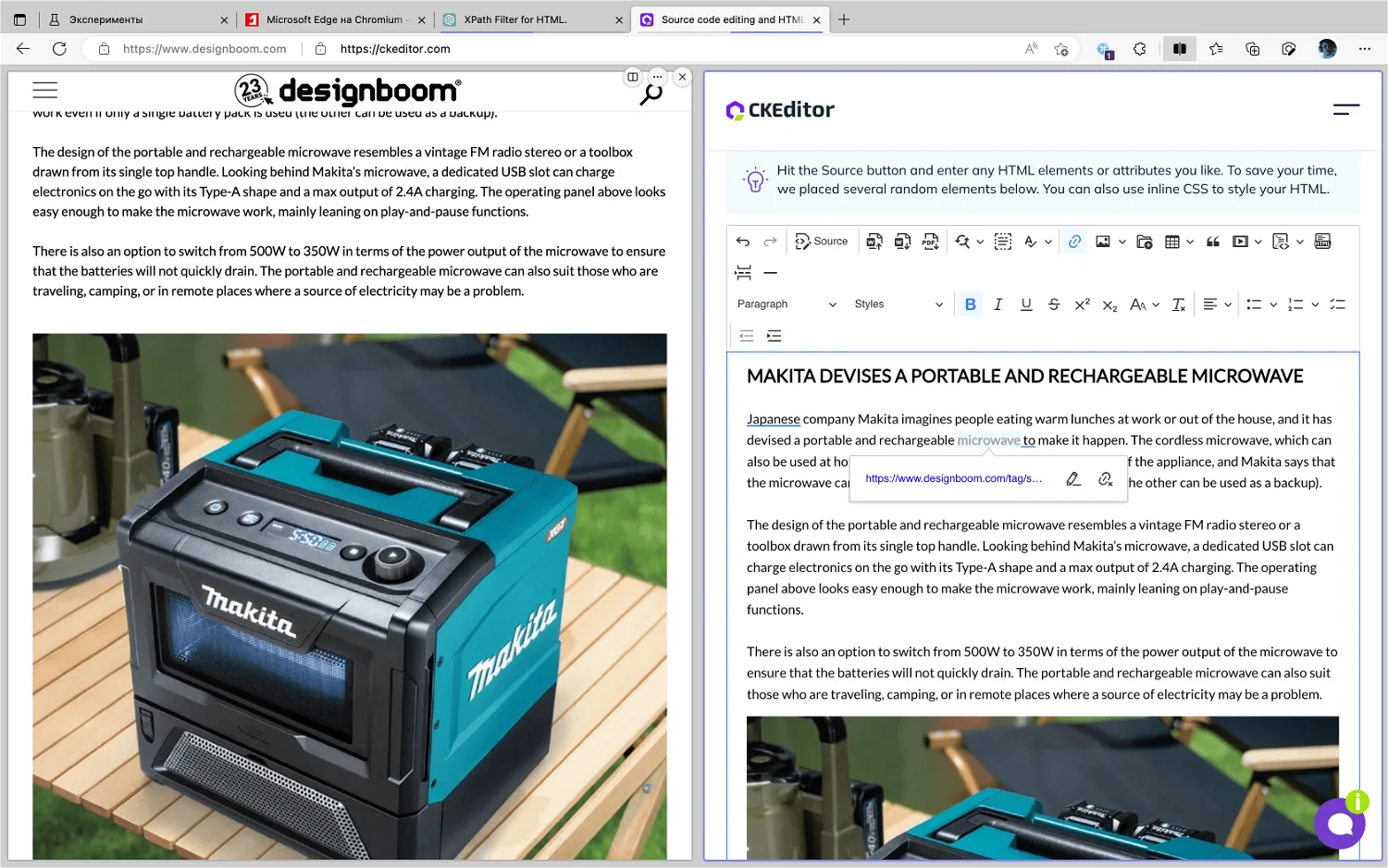Click the designboom logo
The height and width of the screenshot is (868, 1388).
(348, 91)
